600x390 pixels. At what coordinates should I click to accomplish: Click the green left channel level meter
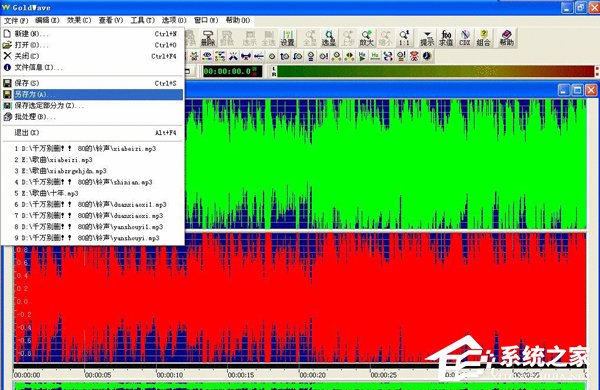(x=435, y=71)
